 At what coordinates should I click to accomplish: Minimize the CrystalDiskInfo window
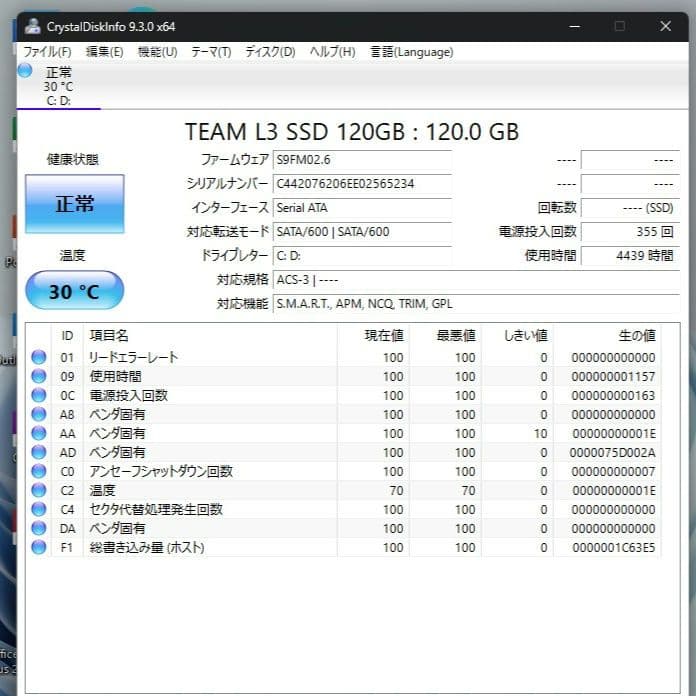(x=575, y=27)
